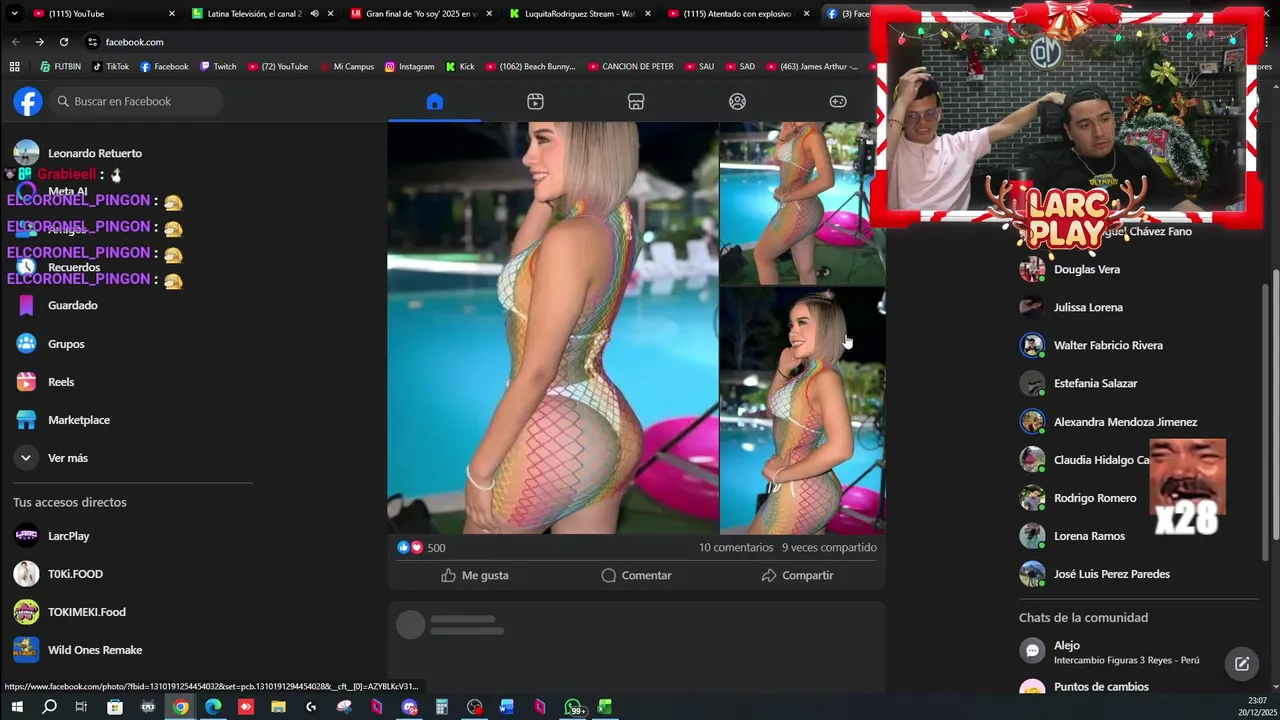Open the TikTok bookmark
The height and width of the screenshot is (720, 1280).
pyautogui.click(x=110, y=66)
